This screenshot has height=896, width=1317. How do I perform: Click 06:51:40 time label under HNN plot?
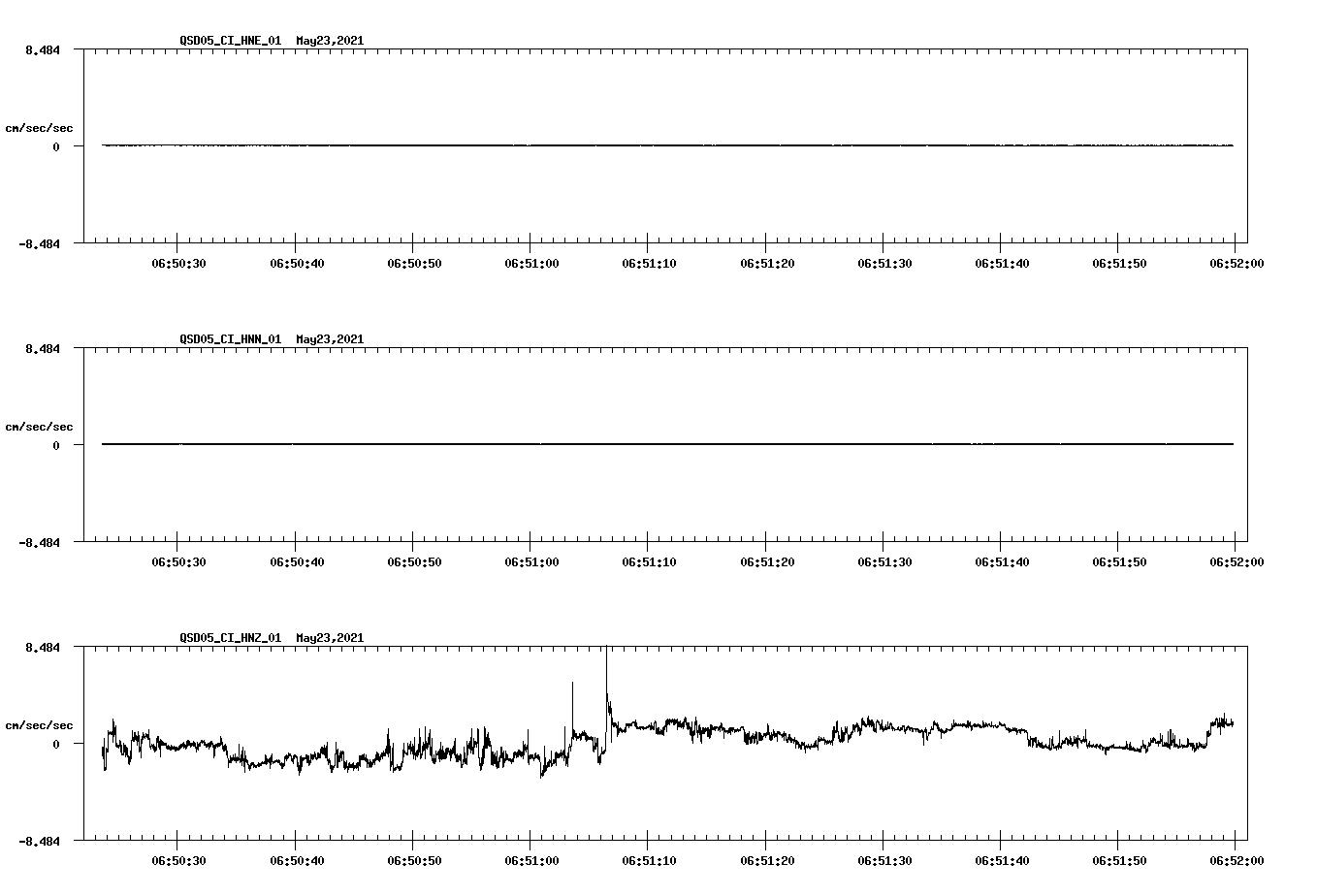click(1002, 561)
